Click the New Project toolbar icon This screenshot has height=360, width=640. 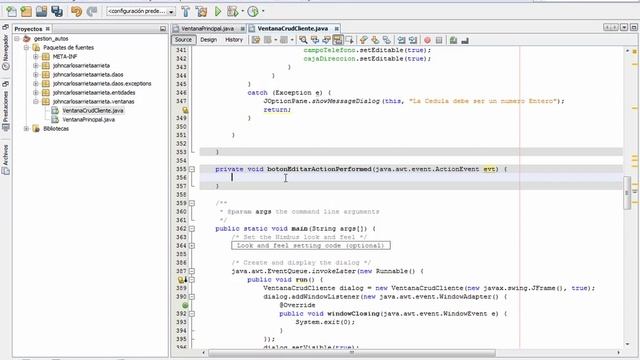[26, 11]
